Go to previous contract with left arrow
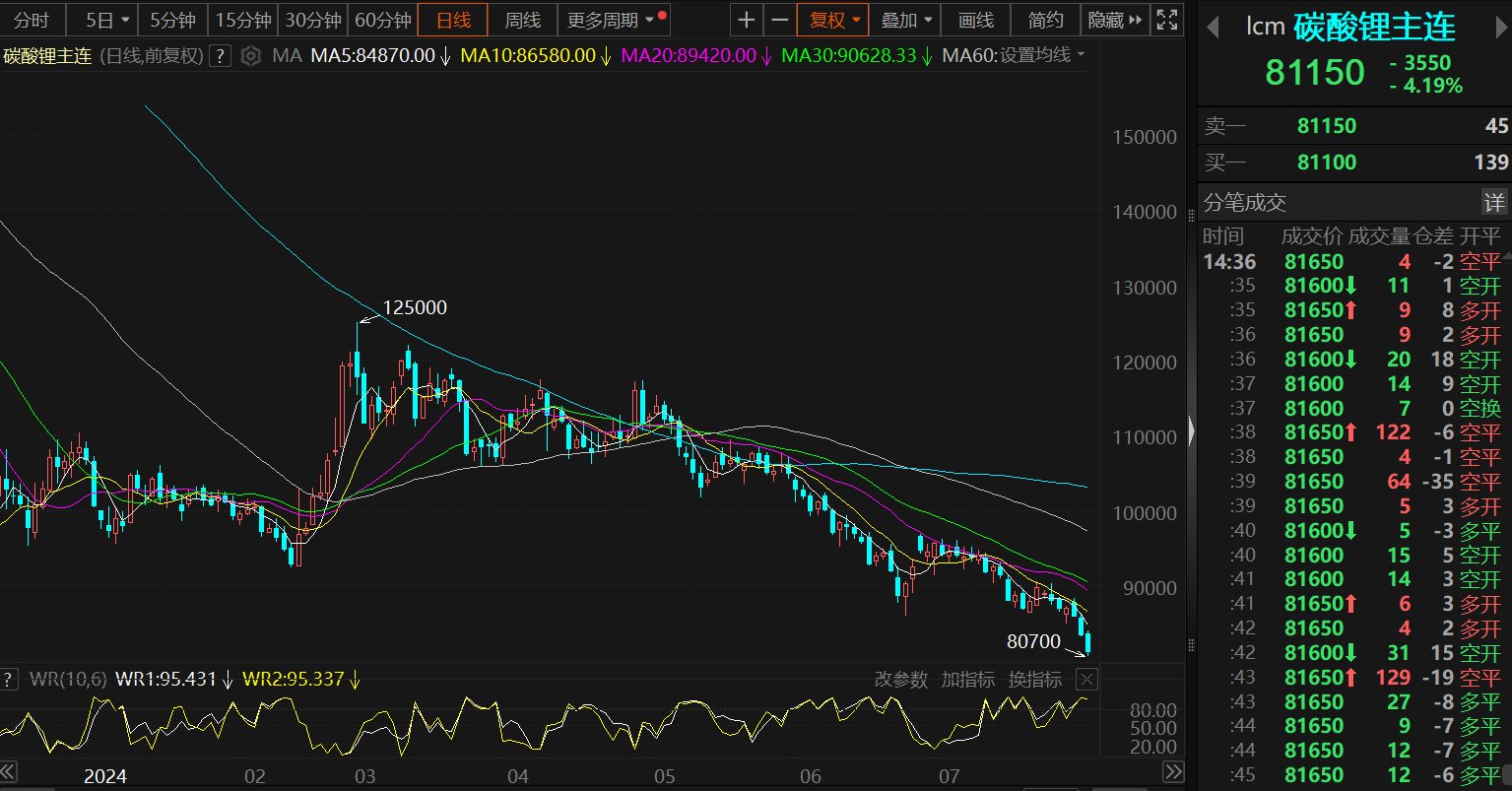The image size is (1512, 791). [x=1213, y=27]
